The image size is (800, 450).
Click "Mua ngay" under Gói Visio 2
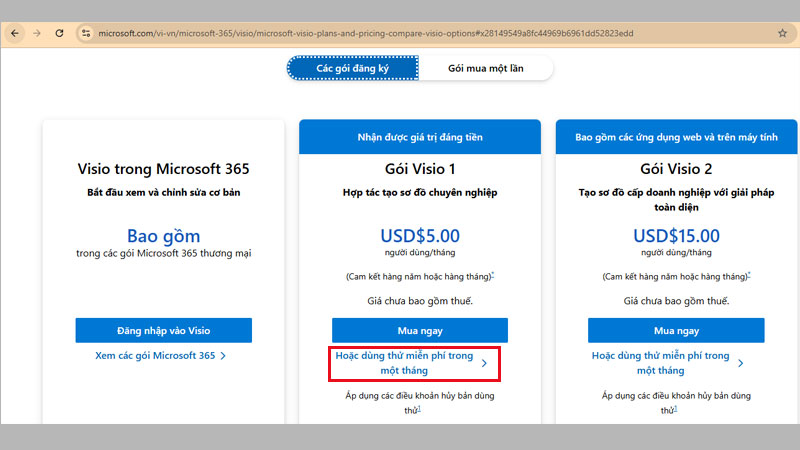pyautogui.click(x=676, y=331)
